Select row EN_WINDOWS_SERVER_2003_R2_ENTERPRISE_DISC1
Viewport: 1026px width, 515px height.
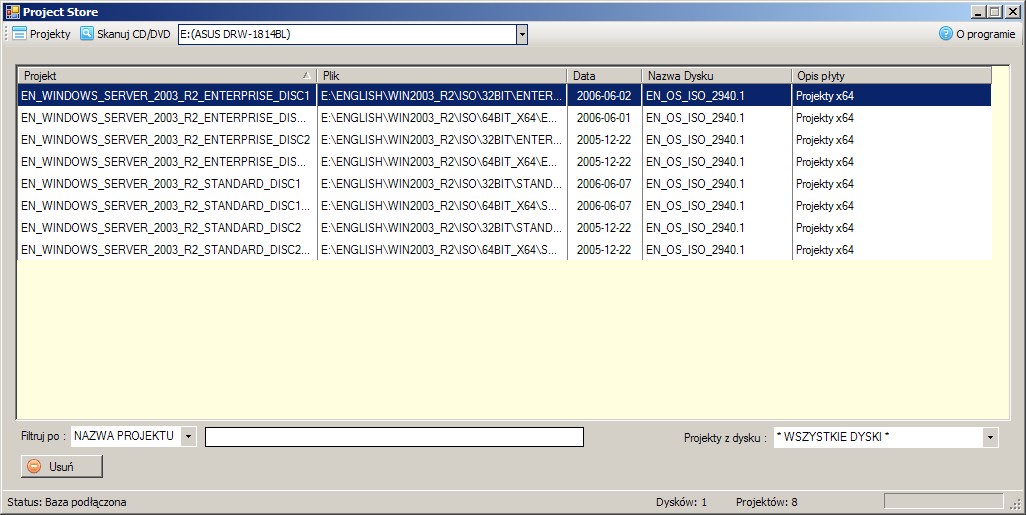click(504, 96)
